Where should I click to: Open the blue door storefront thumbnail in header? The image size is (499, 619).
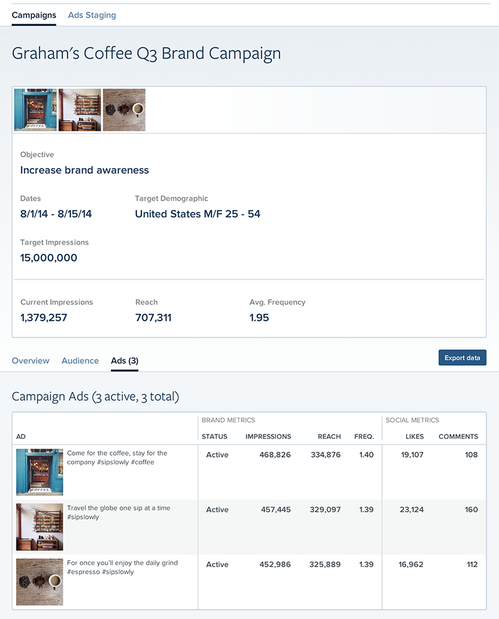(x=36, y=110)
